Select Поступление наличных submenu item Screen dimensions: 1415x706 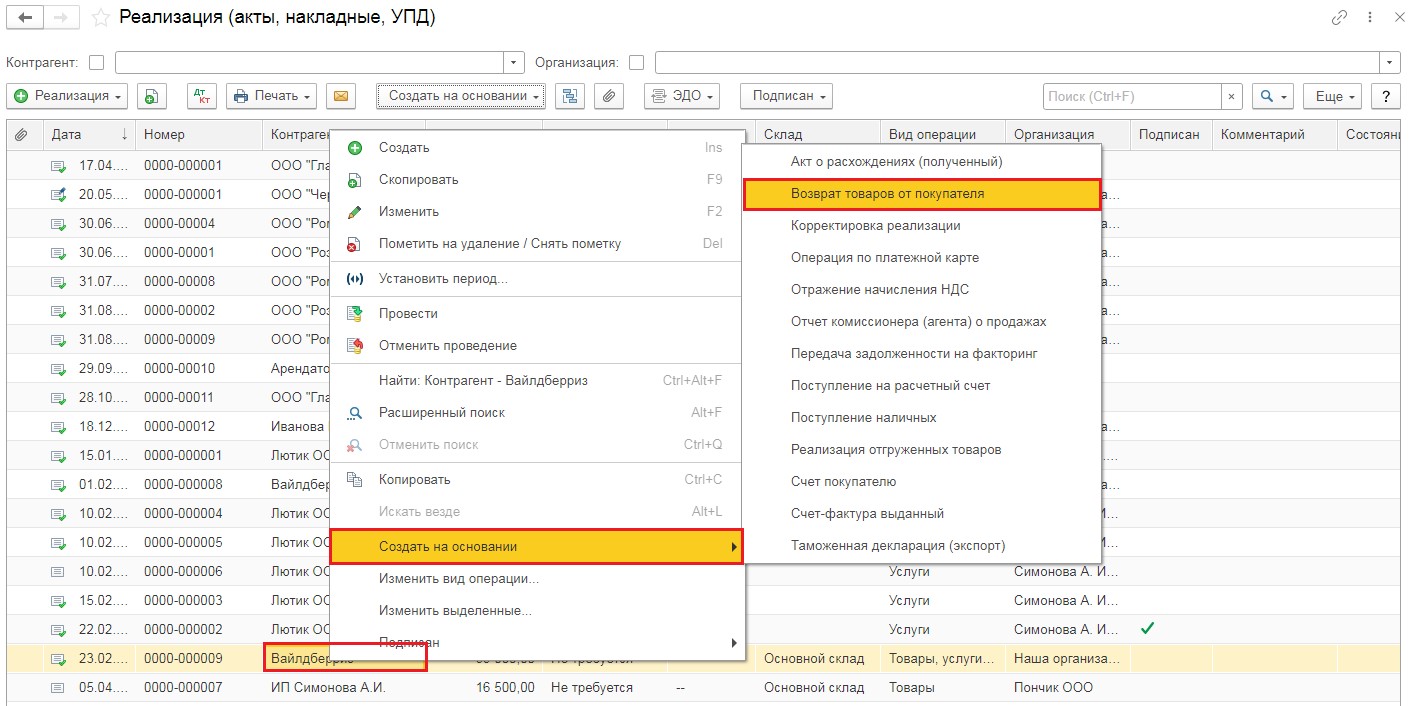[x=922, y=418]
